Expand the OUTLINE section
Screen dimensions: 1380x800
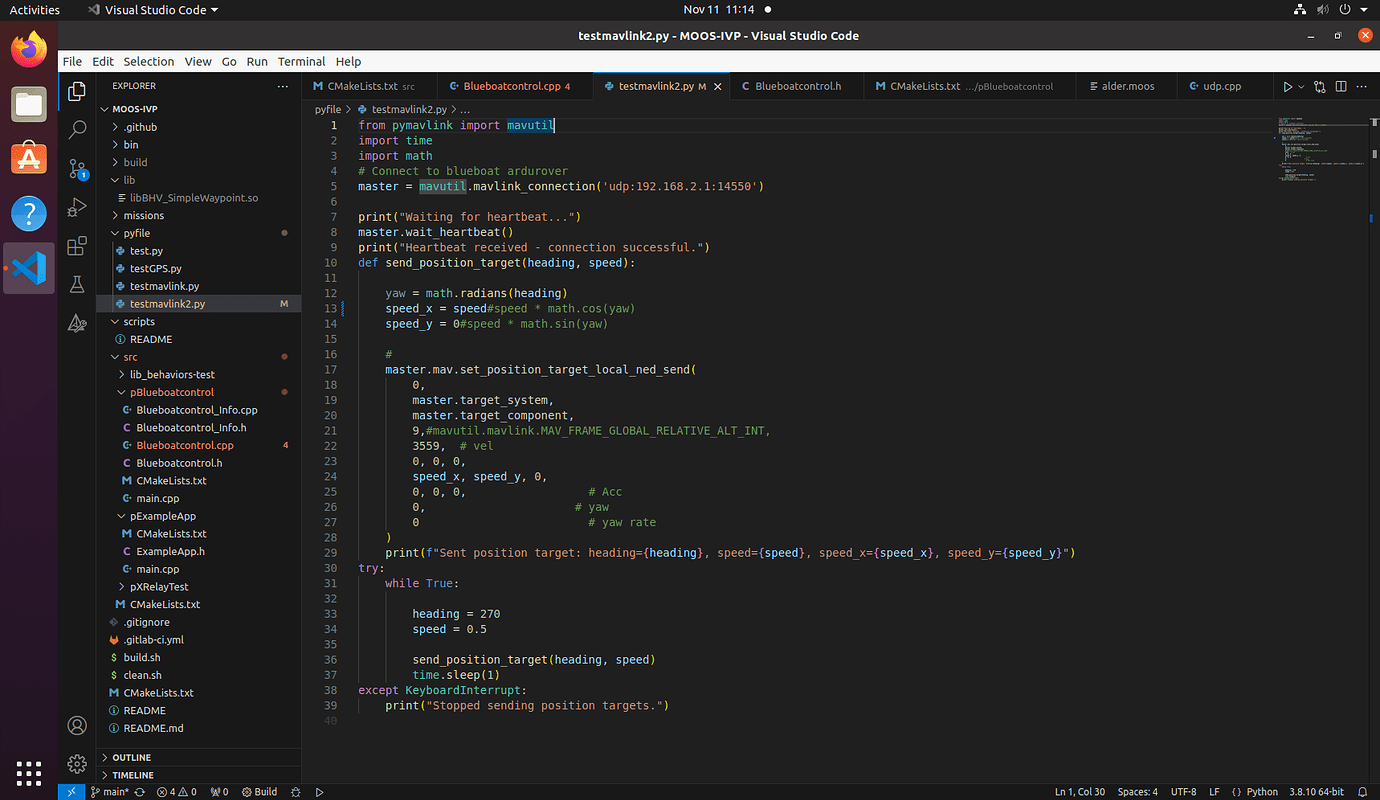pyautogui.click(x=132, y=758)
